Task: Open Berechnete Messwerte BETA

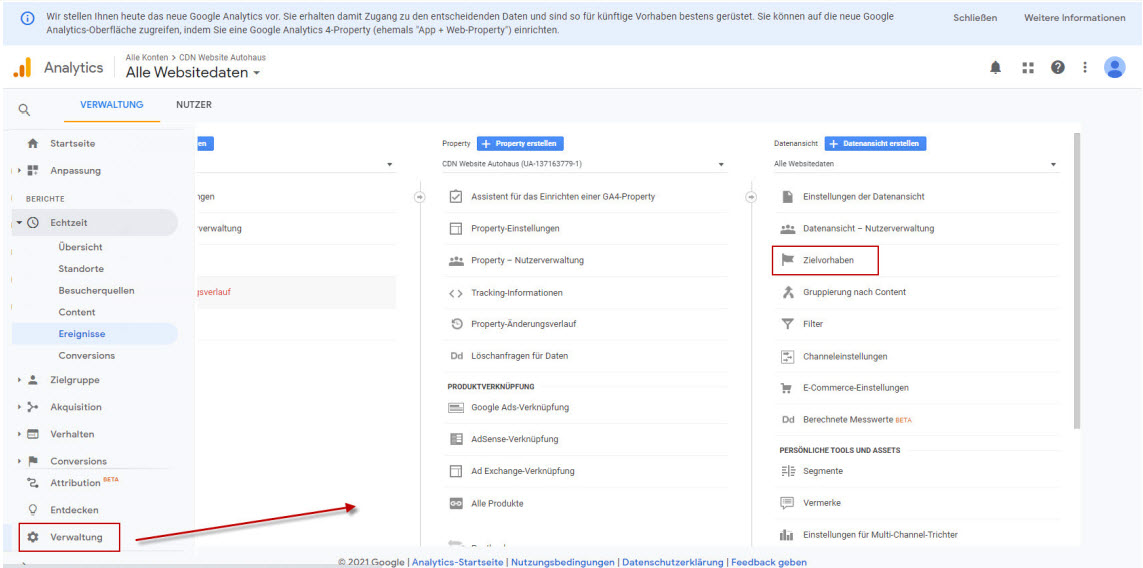Action: (857, 420)
